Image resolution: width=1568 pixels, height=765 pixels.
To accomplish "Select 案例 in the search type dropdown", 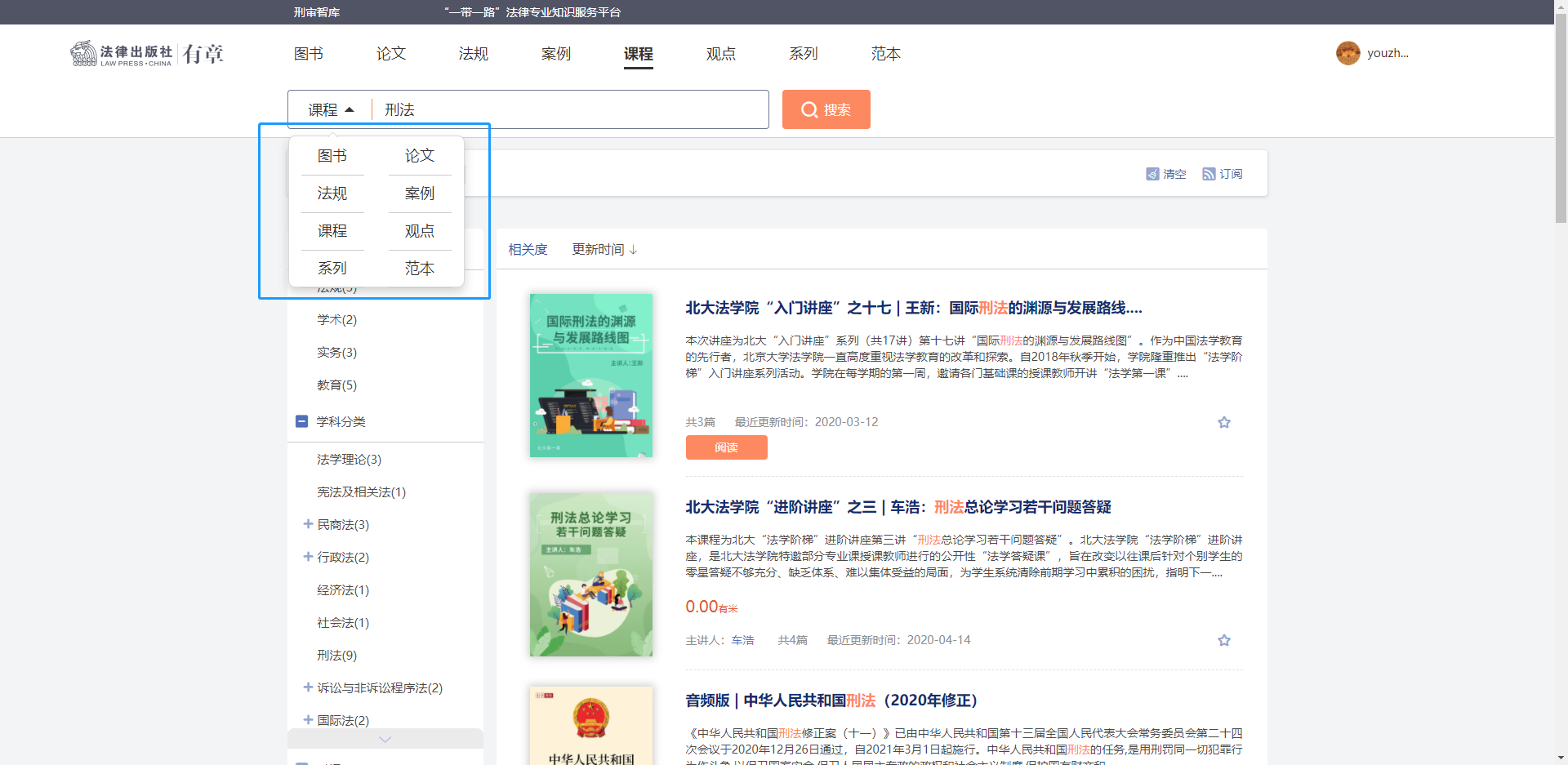I will coord(419,193).
